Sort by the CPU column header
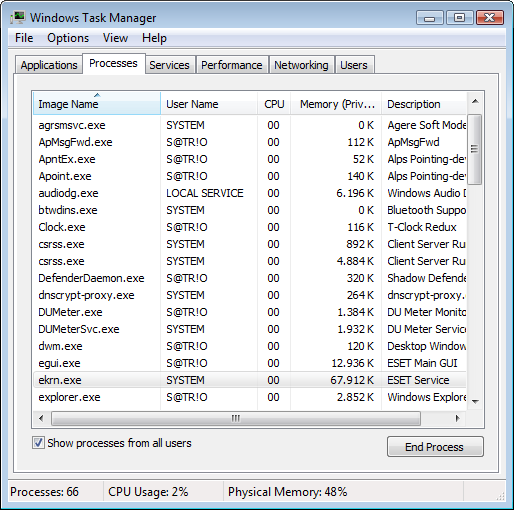This screenshot has width=514, height=510. click(x=274, y=104)
